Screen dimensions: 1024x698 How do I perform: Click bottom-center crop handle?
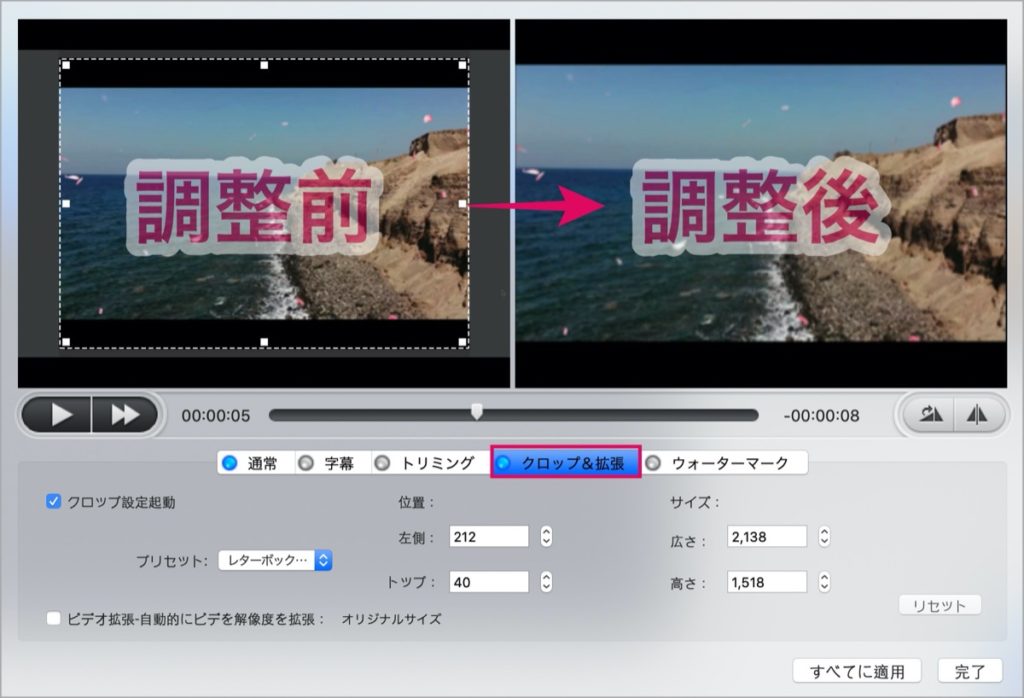click(x=264, y=341)
